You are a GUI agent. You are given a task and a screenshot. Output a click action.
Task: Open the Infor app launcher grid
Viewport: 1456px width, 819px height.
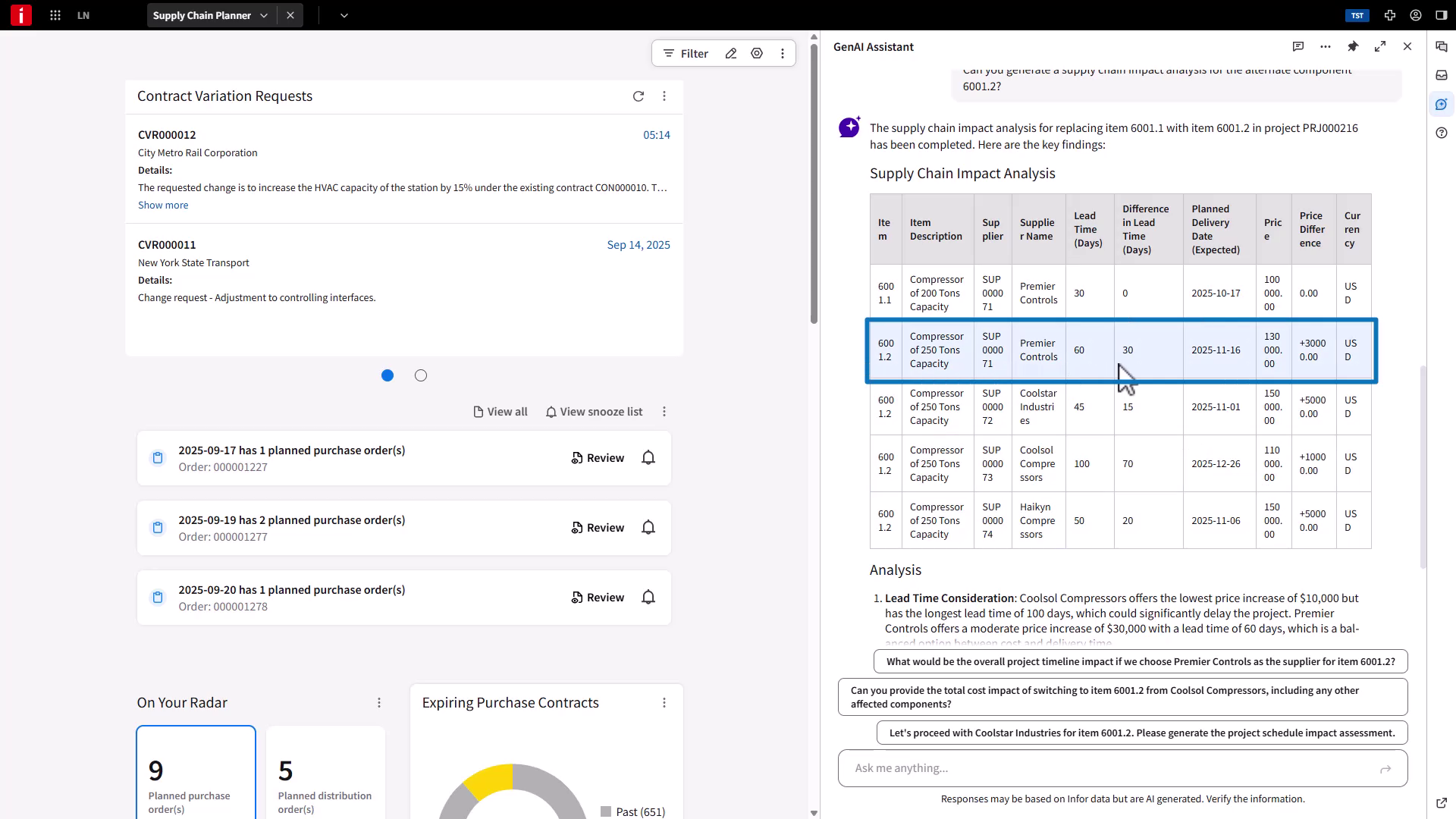point(55,15)
